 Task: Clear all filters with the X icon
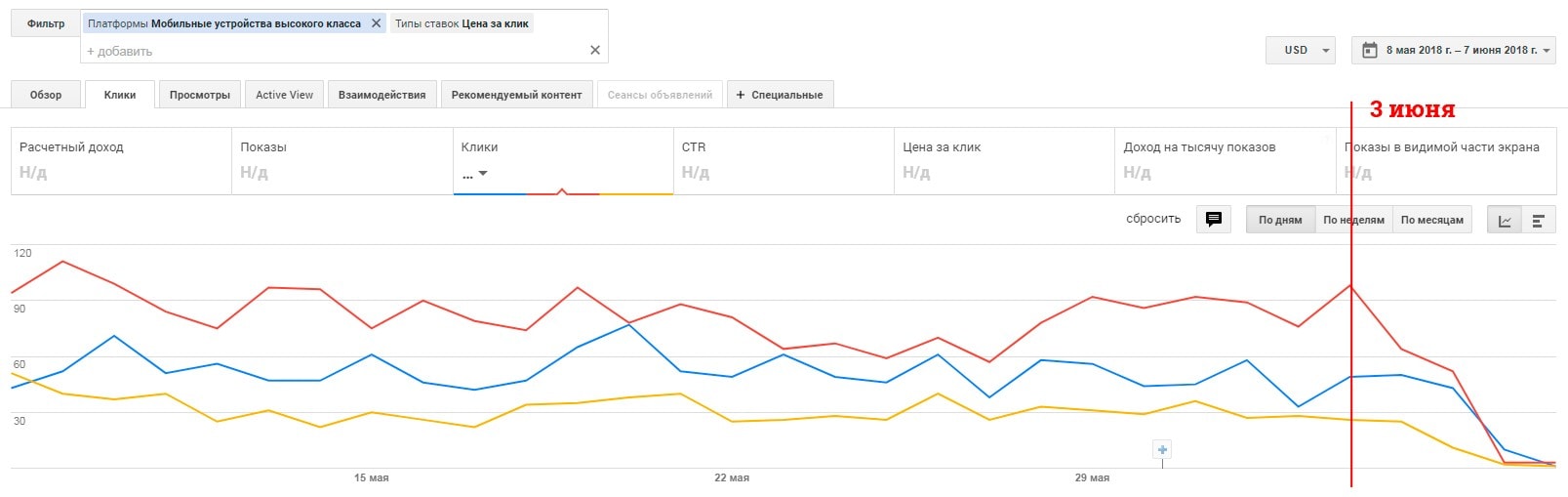pos(595,50)
